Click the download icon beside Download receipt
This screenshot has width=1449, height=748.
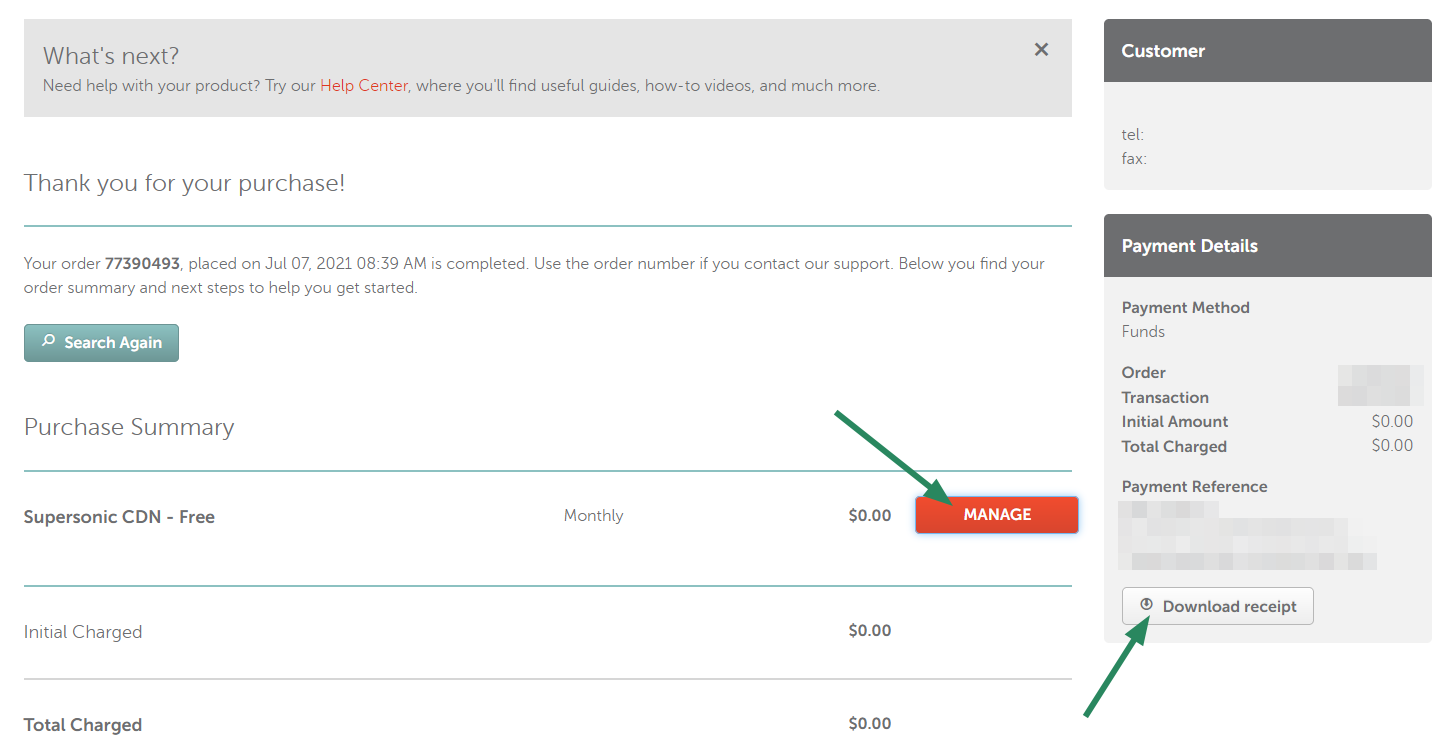coord(1146,605)
